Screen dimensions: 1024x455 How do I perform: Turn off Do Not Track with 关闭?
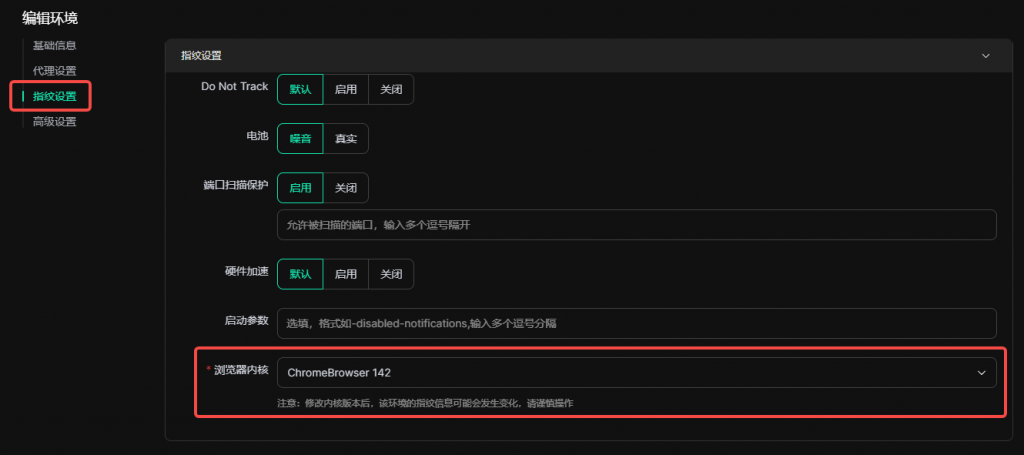pyautogui.click(x=391, y=89)
